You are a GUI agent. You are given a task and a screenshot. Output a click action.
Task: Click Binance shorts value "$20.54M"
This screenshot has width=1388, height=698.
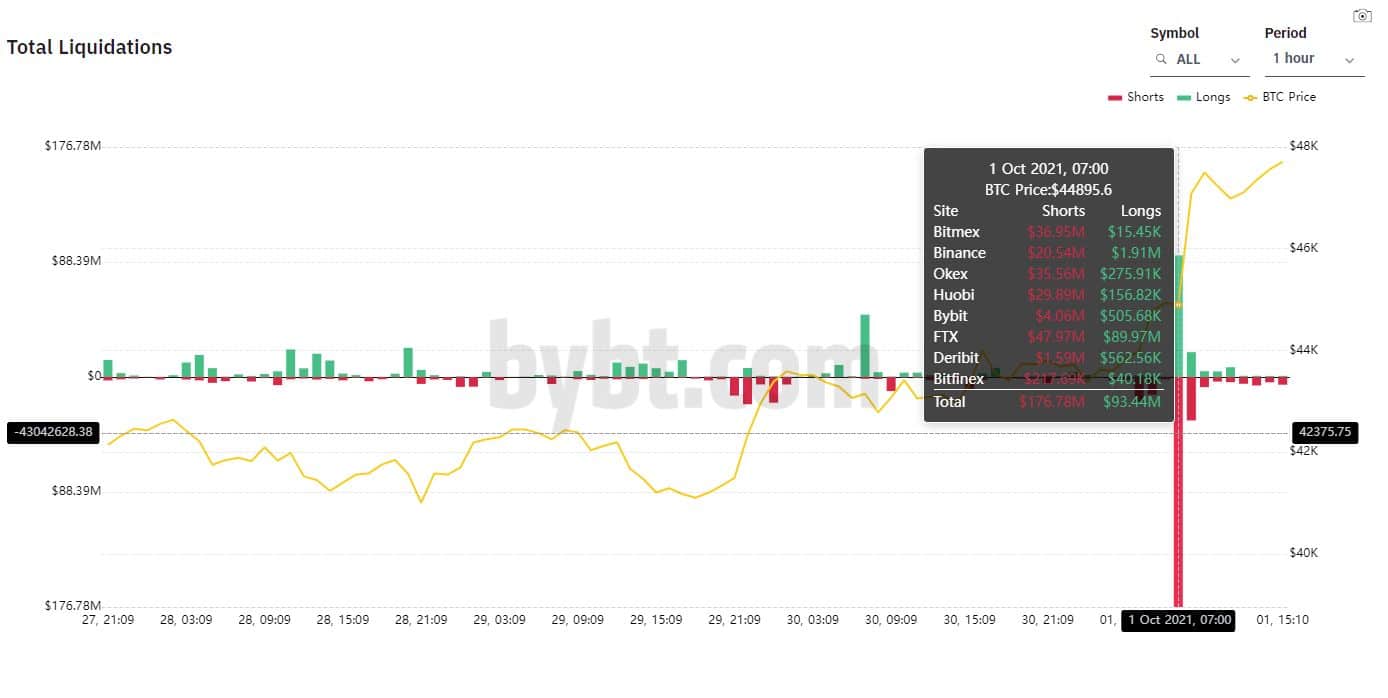tap(1056, 253)
